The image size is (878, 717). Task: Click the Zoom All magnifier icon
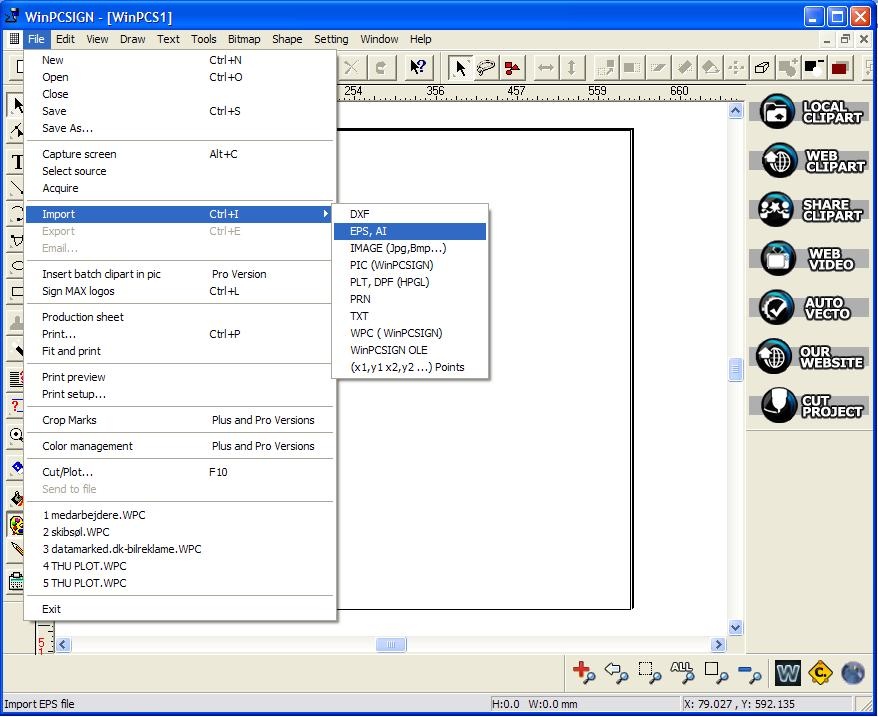[682, 673]
